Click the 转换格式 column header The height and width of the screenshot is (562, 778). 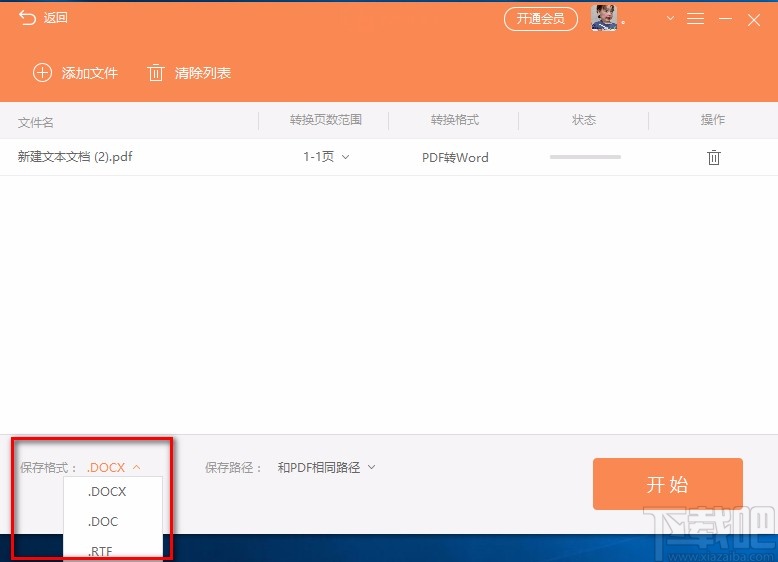tap(454, 120)
